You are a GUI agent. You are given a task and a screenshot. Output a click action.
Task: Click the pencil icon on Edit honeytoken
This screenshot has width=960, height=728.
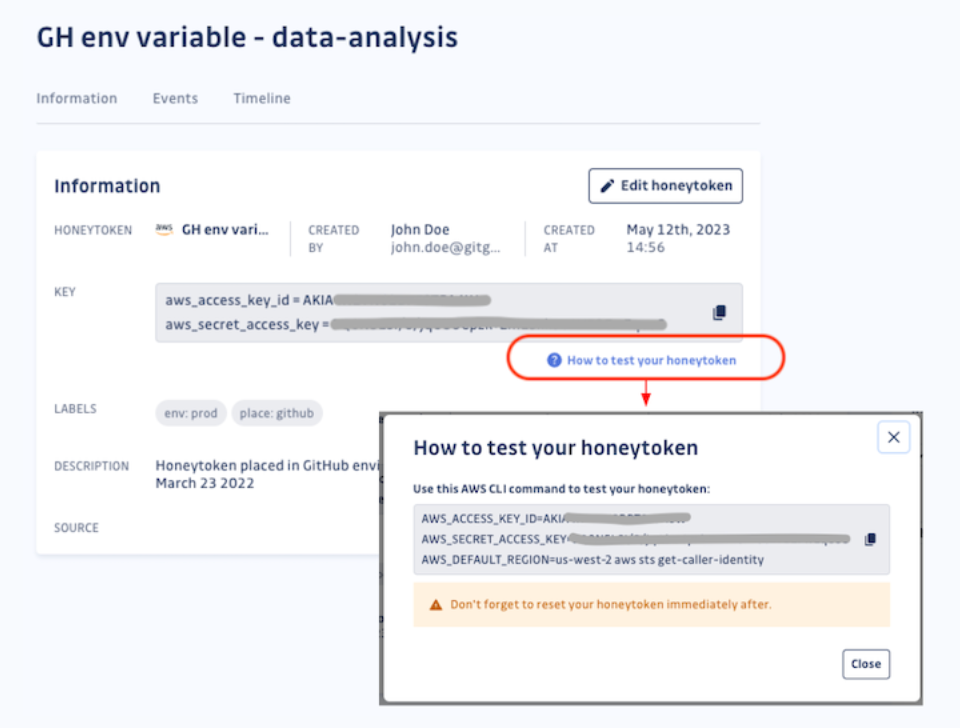[x=607, y=186]
